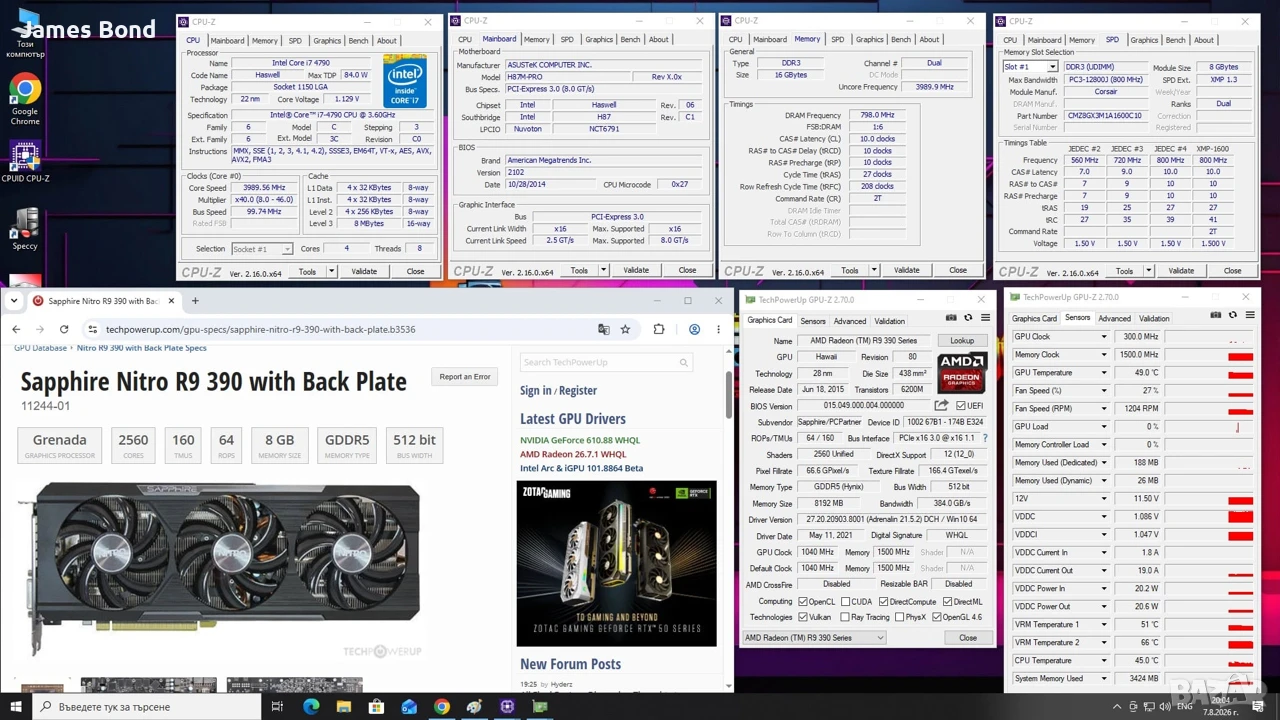Open Windows Start menu
Image resolution: width=1280 pixels, height=720 pixels.
pyautogui.click(x=15, y=707)
